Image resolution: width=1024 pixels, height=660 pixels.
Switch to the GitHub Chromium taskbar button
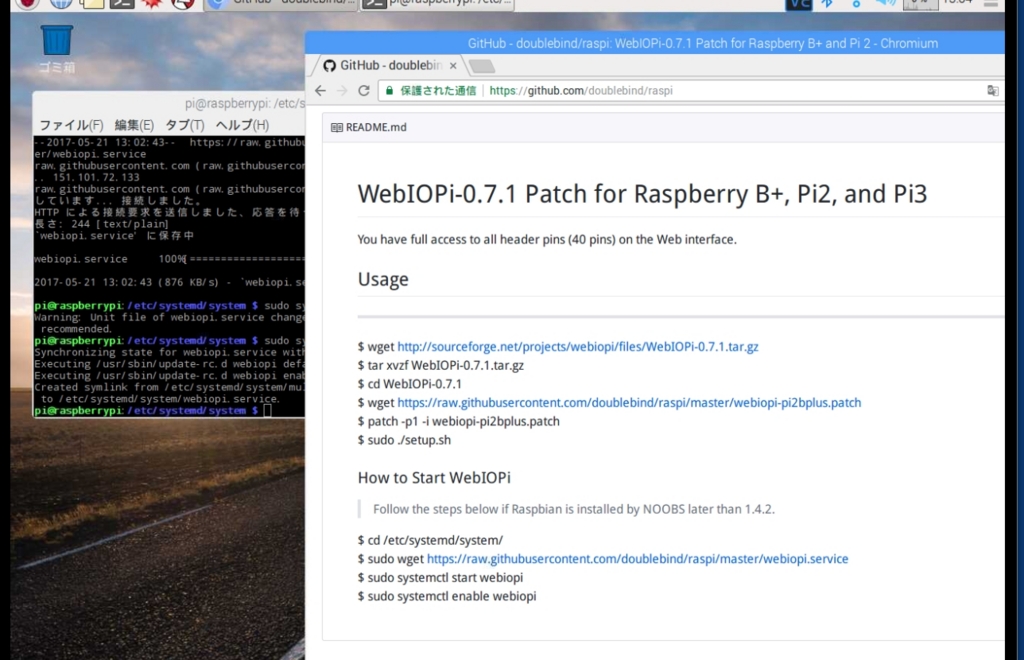pos(281,3)
